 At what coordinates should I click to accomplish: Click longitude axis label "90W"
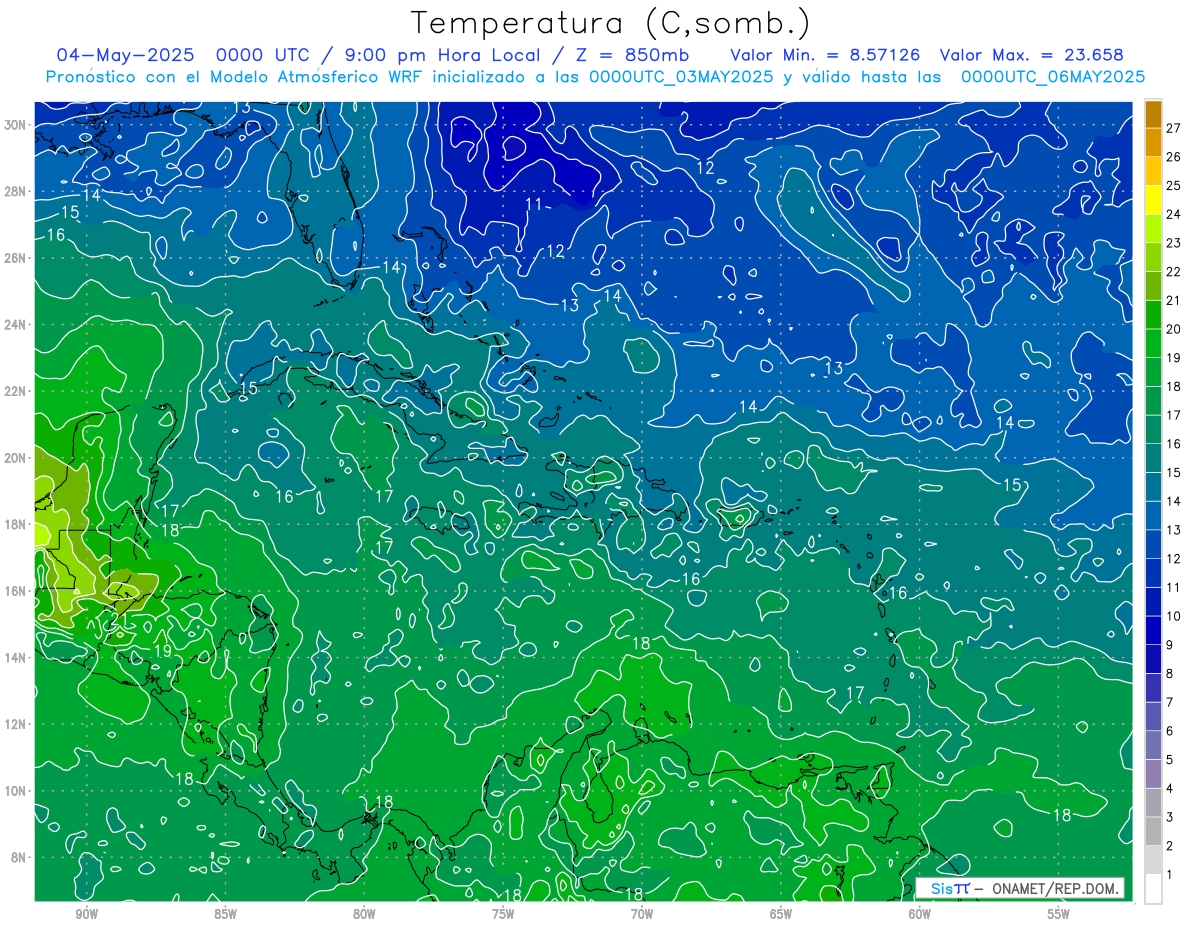click(x=86, y=914)
